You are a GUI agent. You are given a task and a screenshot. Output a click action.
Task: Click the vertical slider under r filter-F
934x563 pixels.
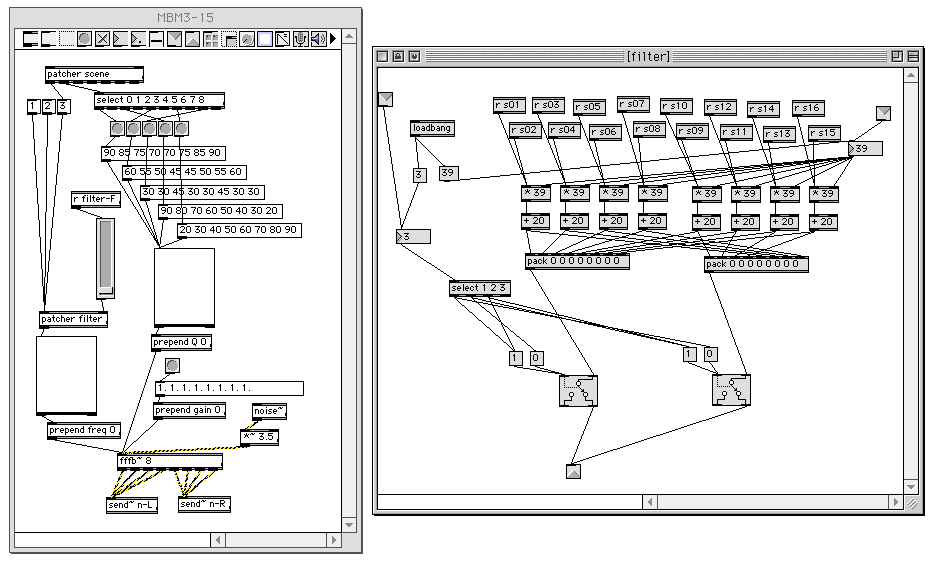[x=105, y=259]
